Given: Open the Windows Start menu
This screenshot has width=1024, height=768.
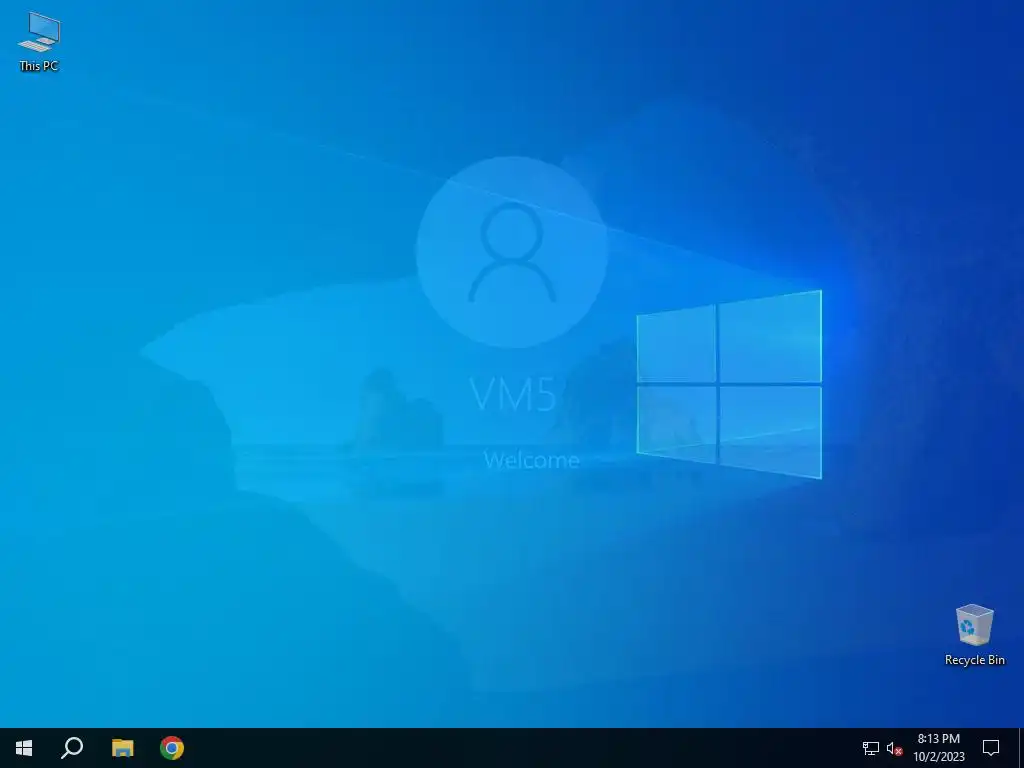Looking at the screenshot, I should coord(24,748).
